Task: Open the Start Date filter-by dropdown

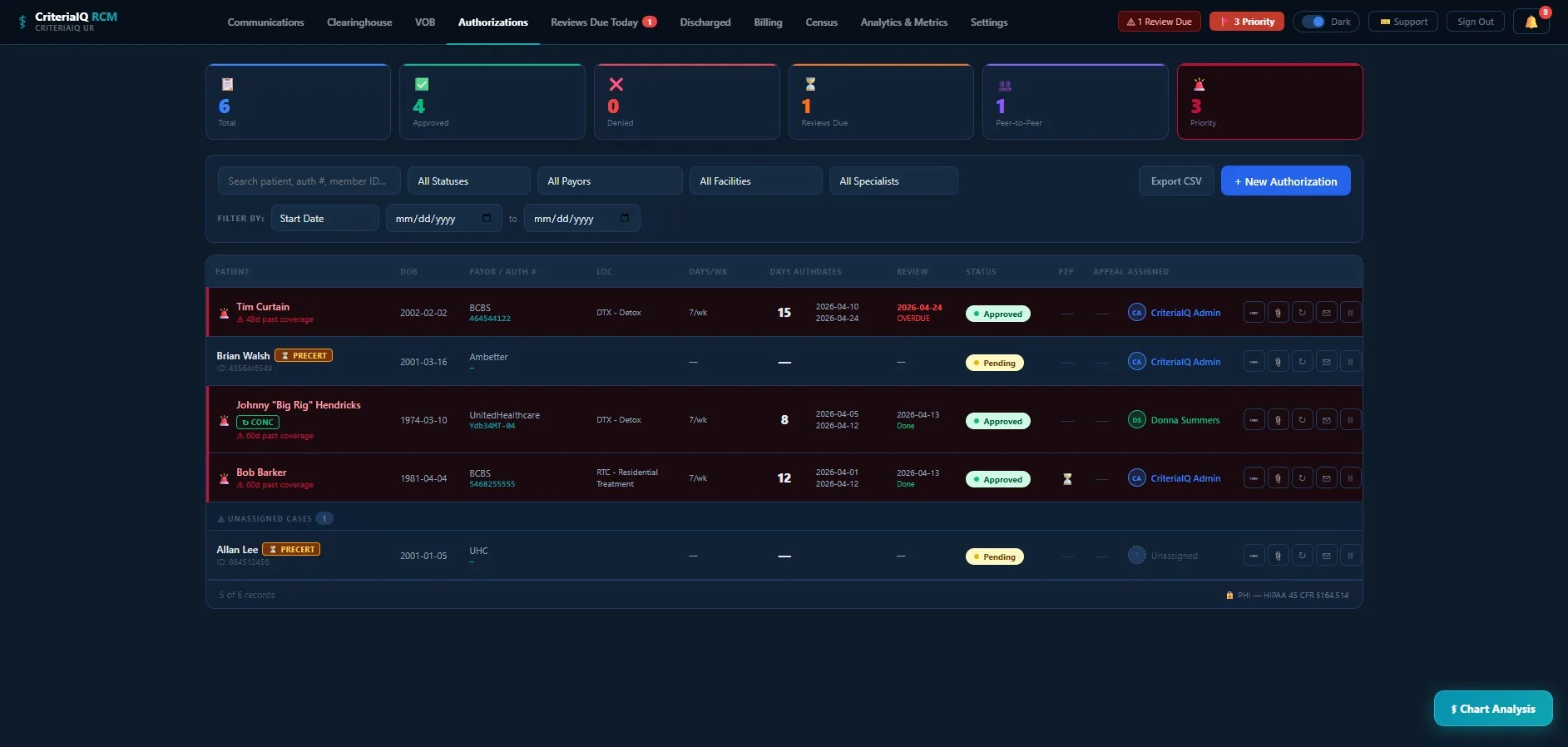Action: 325,218
